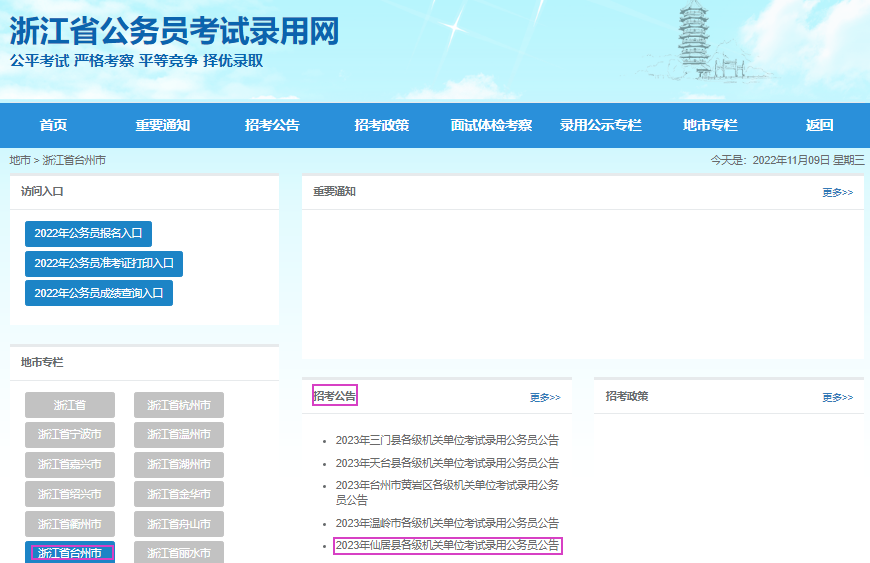Open the 2022年公务员报名入口 button
This screenshot has height=563, width=870.
[x=88, y=234]
